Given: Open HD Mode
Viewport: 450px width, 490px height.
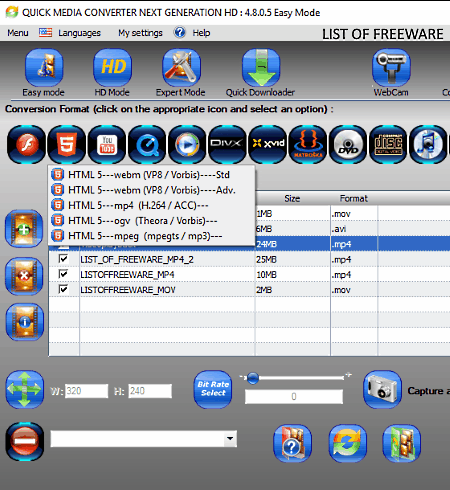Looking at the screenshot, I should click(112, 67).
